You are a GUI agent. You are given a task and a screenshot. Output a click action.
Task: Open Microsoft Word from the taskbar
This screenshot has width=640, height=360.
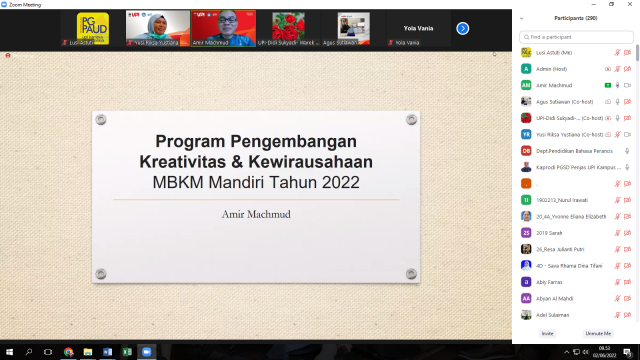[x=107, y=352]
